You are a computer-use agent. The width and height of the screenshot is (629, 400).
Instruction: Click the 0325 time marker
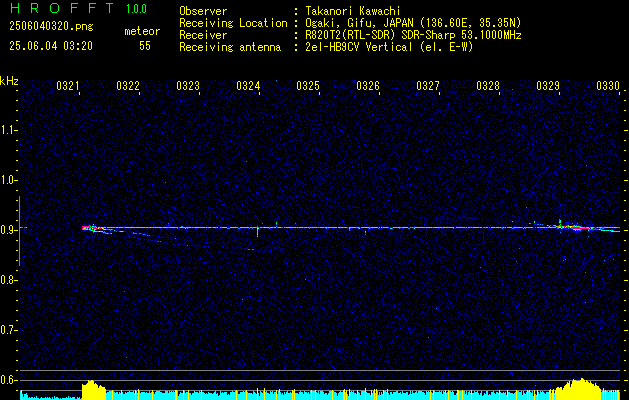click(308, 85)
